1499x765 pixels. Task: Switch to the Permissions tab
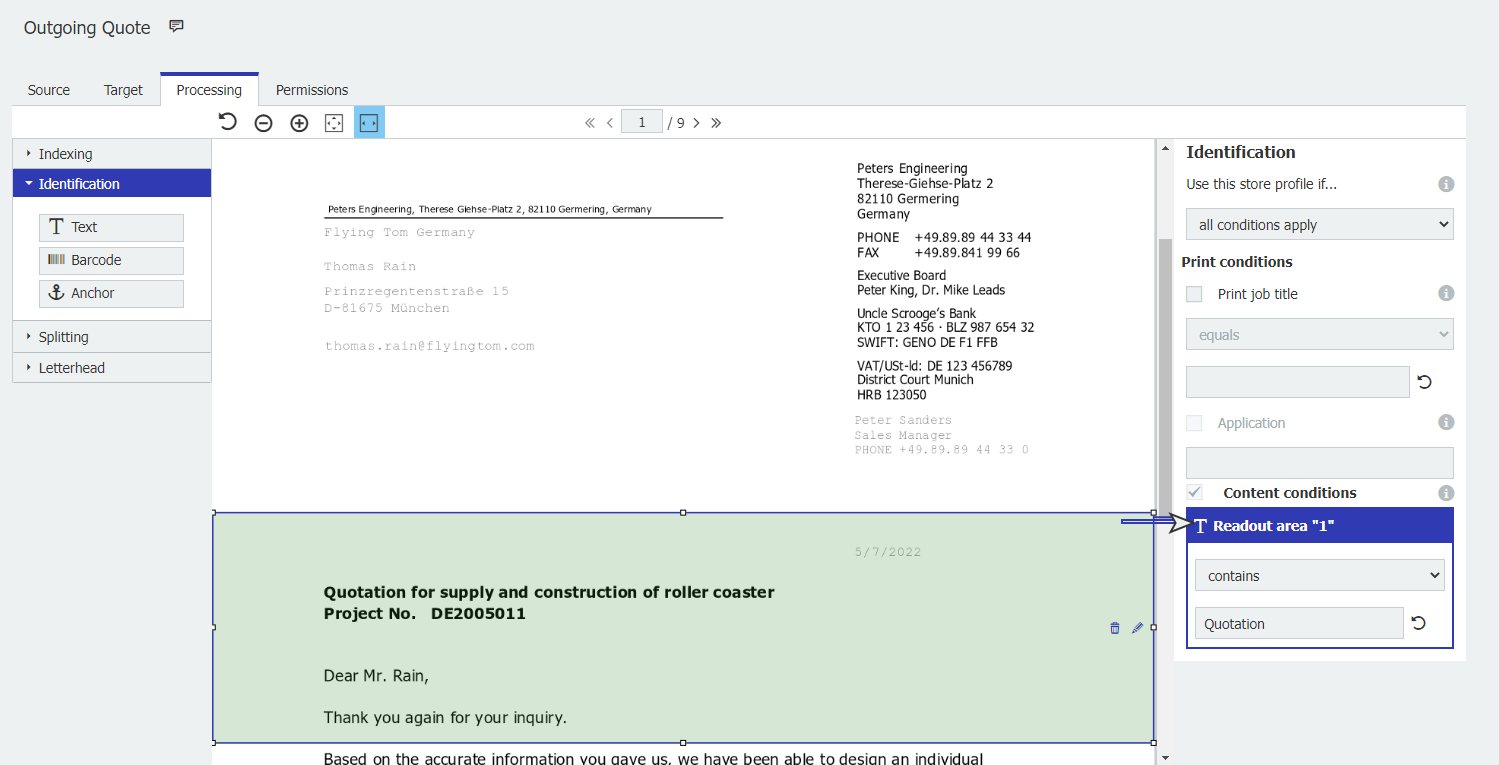pos(311,89)
